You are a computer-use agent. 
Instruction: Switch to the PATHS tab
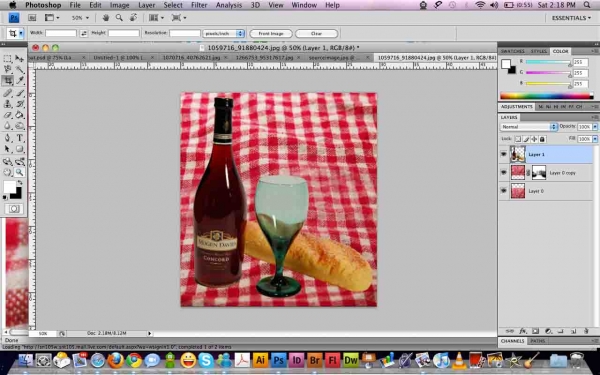(x=538, y=341)
